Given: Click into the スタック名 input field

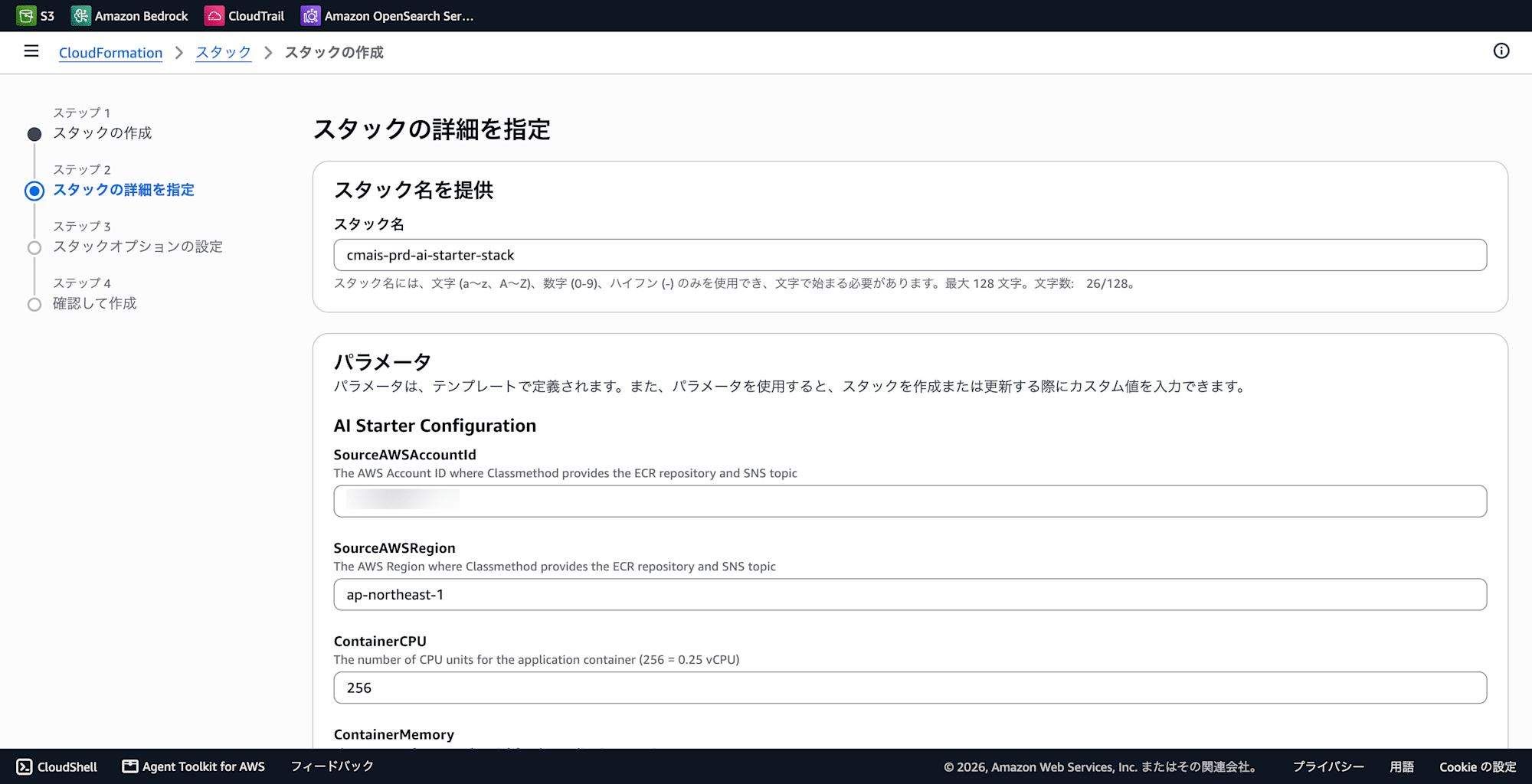Looking at the screenshot, I should (x=910, y=255).
